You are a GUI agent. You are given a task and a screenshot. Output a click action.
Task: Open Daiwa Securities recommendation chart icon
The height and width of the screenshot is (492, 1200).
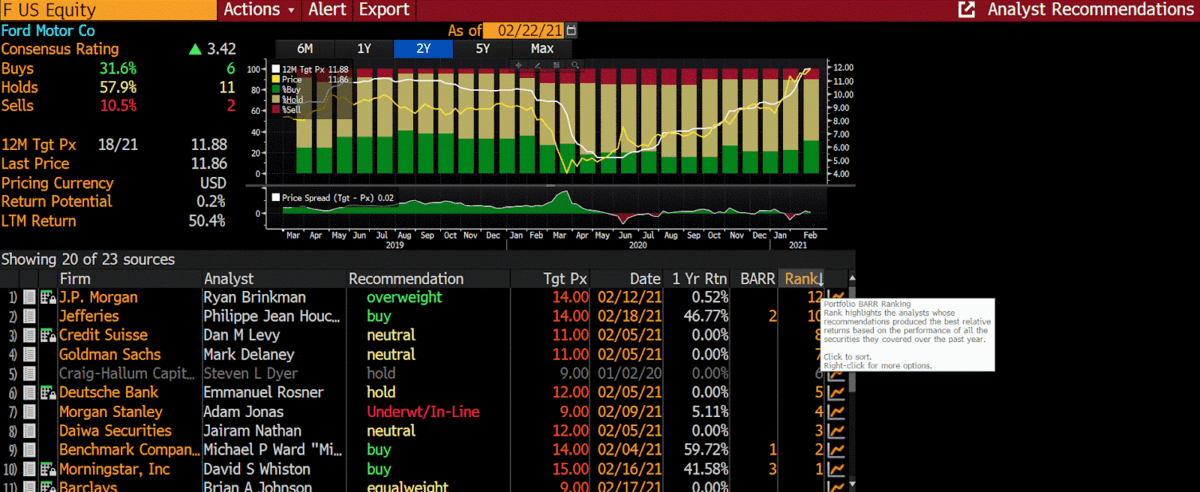(x=836, y=431)
